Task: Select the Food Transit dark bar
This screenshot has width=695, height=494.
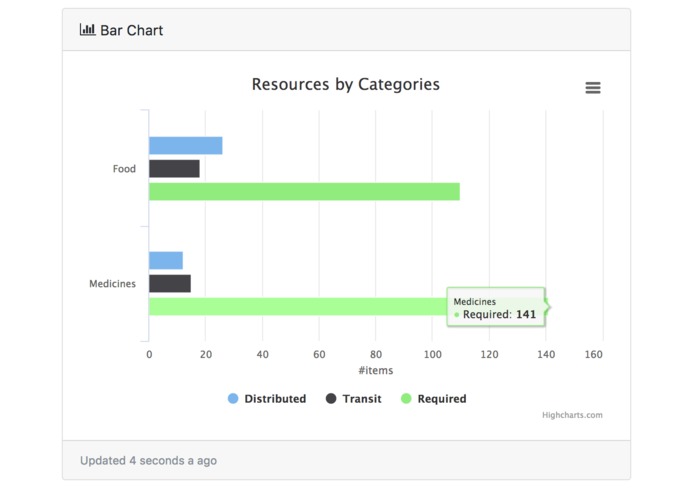Action: coord(174,169)
